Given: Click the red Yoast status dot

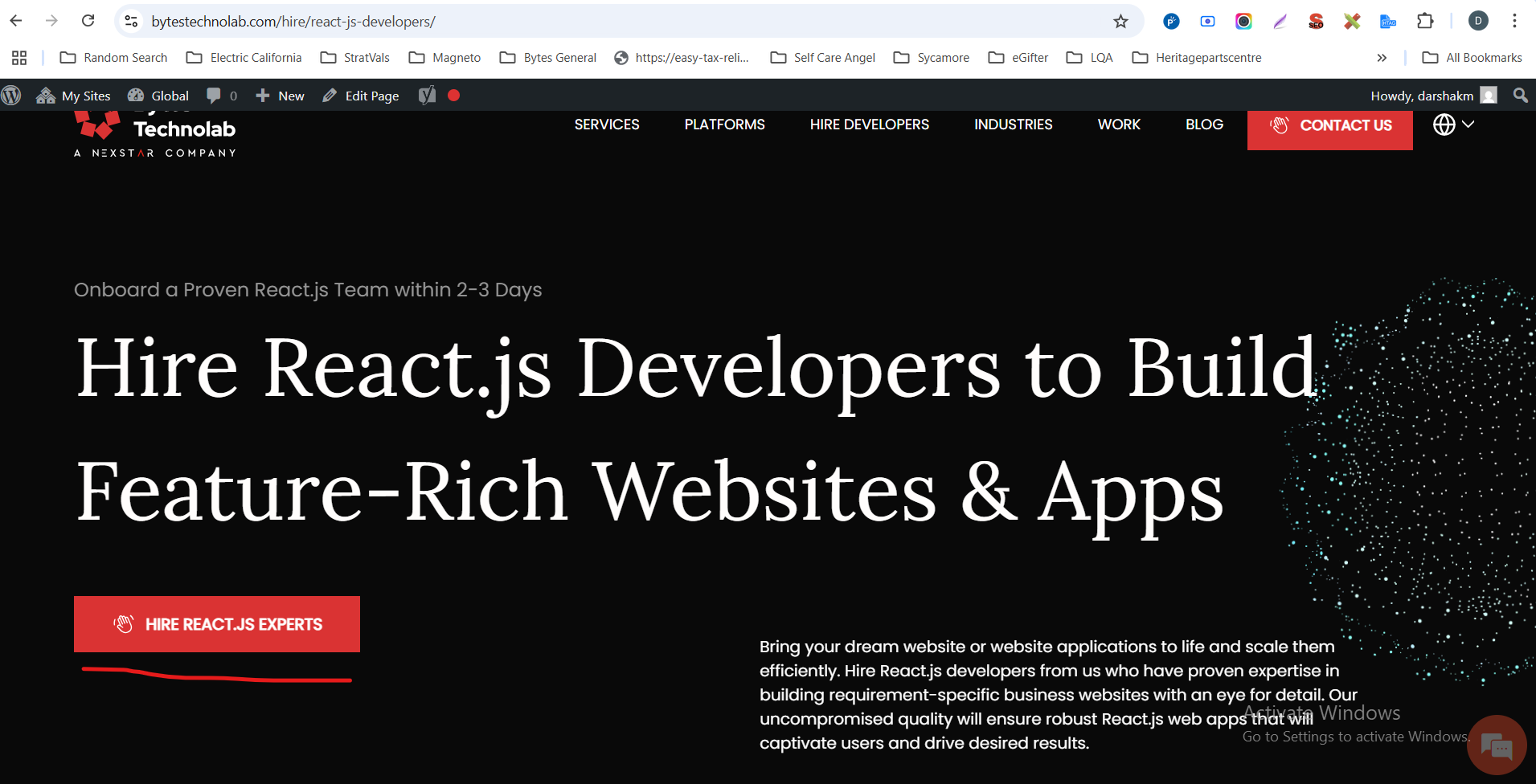Looking at the screenshot, I should click(x=453, y=95).
